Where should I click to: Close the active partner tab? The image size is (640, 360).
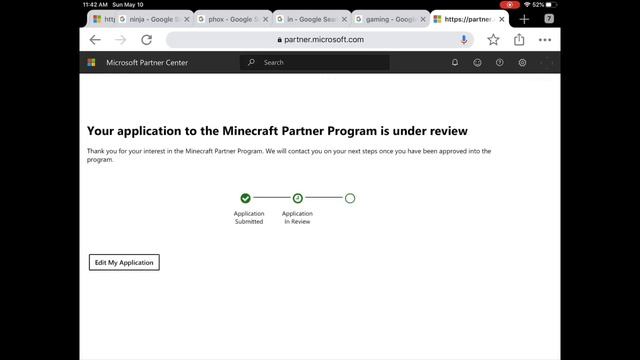click(x=502, y=19)
